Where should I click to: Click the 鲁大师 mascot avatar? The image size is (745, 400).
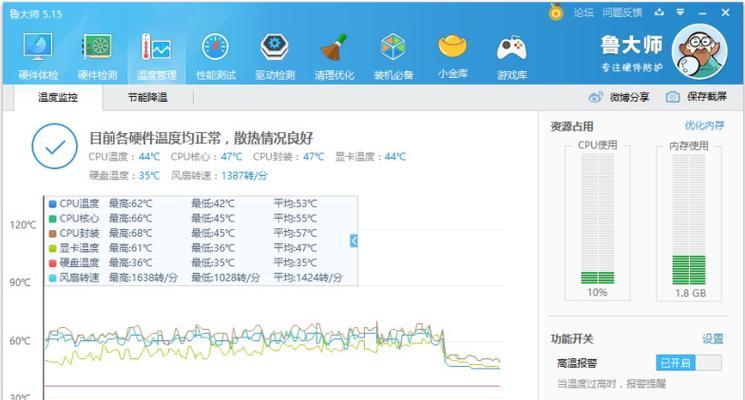699,51
